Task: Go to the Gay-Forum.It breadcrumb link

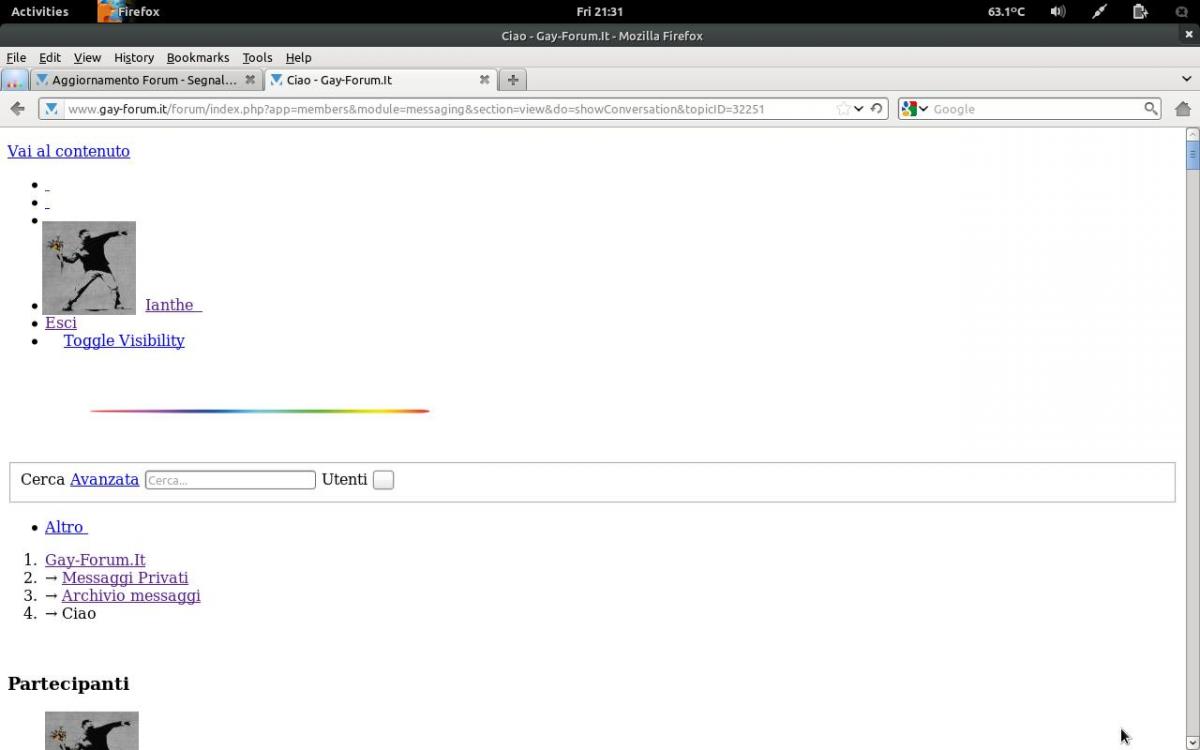Action: pos(95,560)
